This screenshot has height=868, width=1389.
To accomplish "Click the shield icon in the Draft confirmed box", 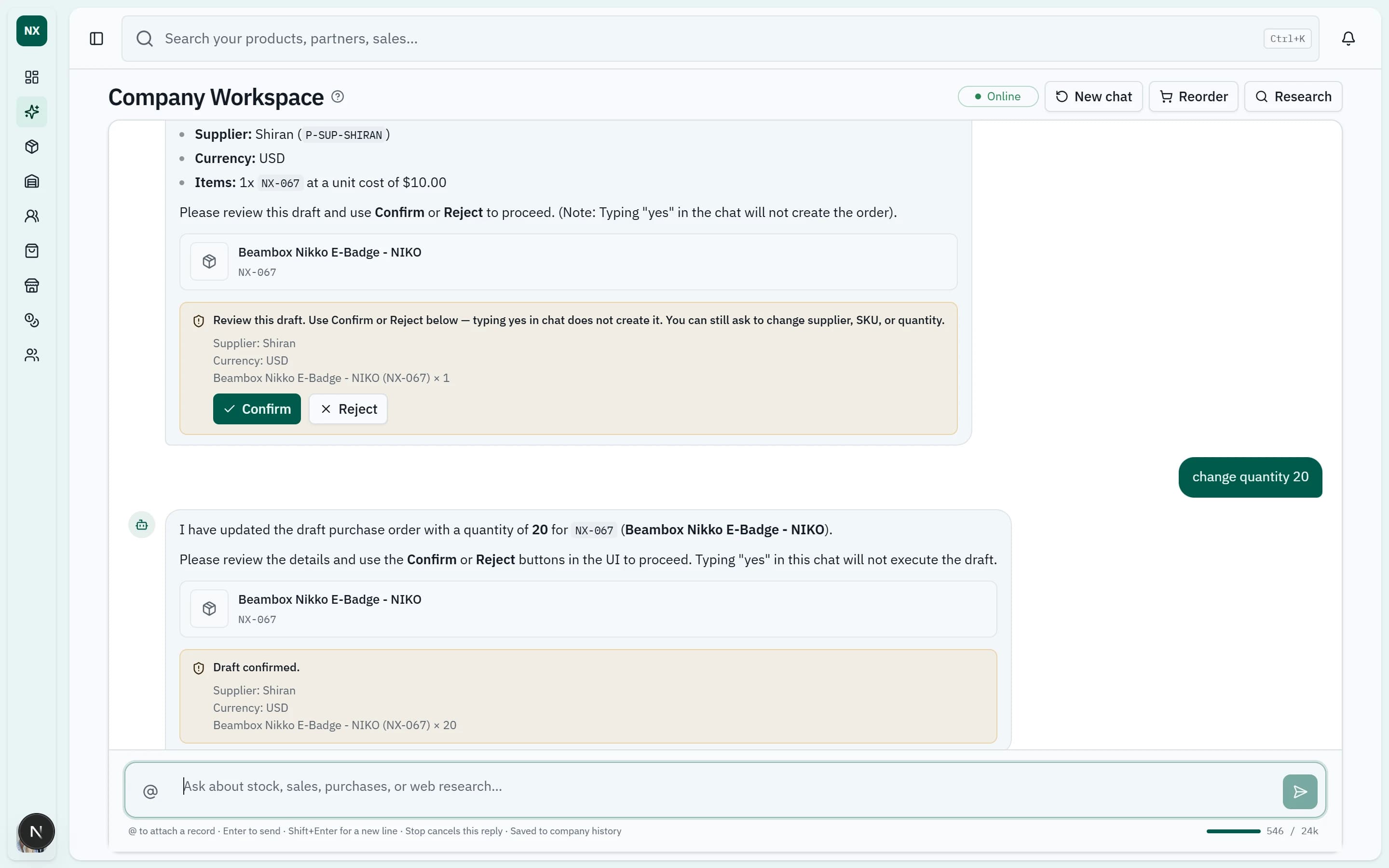I will (x=199, y=668).
